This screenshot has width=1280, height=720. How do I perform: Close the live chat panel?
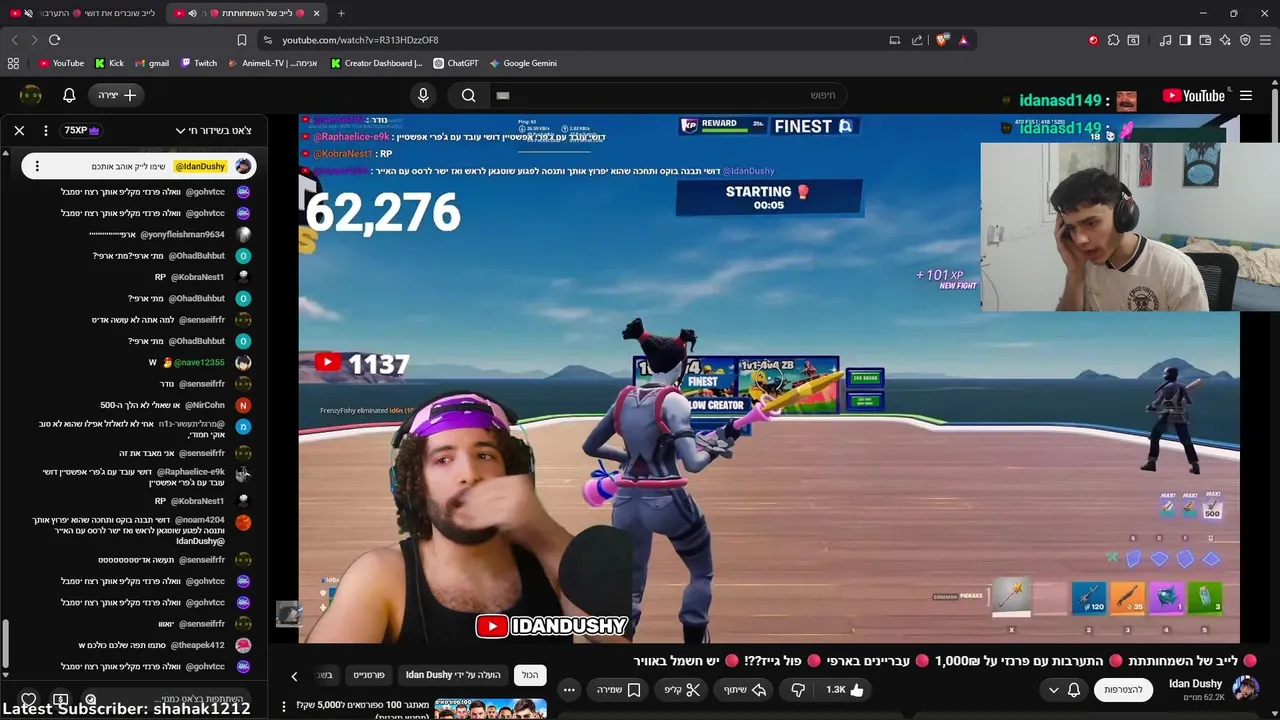19,130
